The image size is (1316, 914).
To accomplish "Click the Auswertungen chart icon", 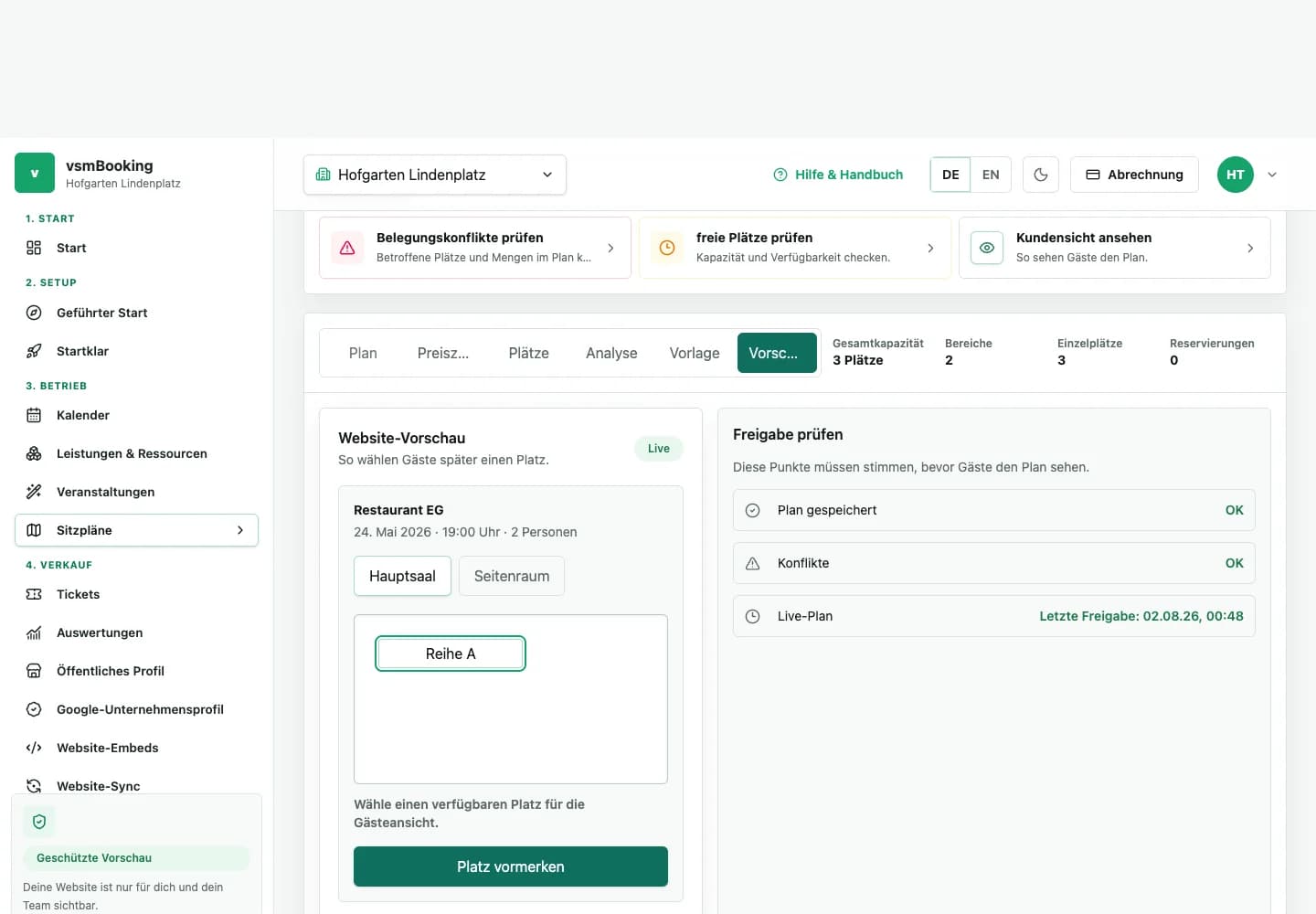I will (x=34, y=632).
